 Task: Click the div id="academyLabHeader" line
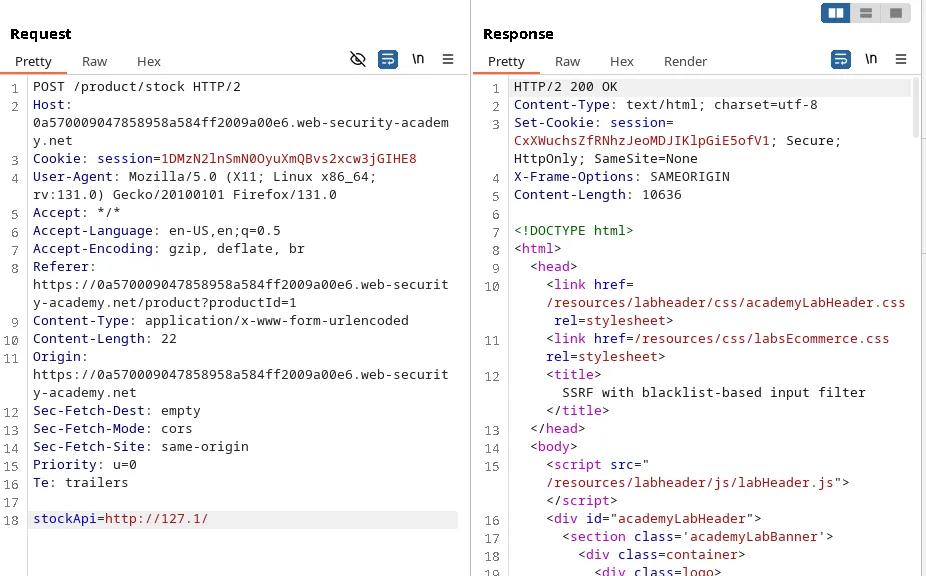point(653,519)
